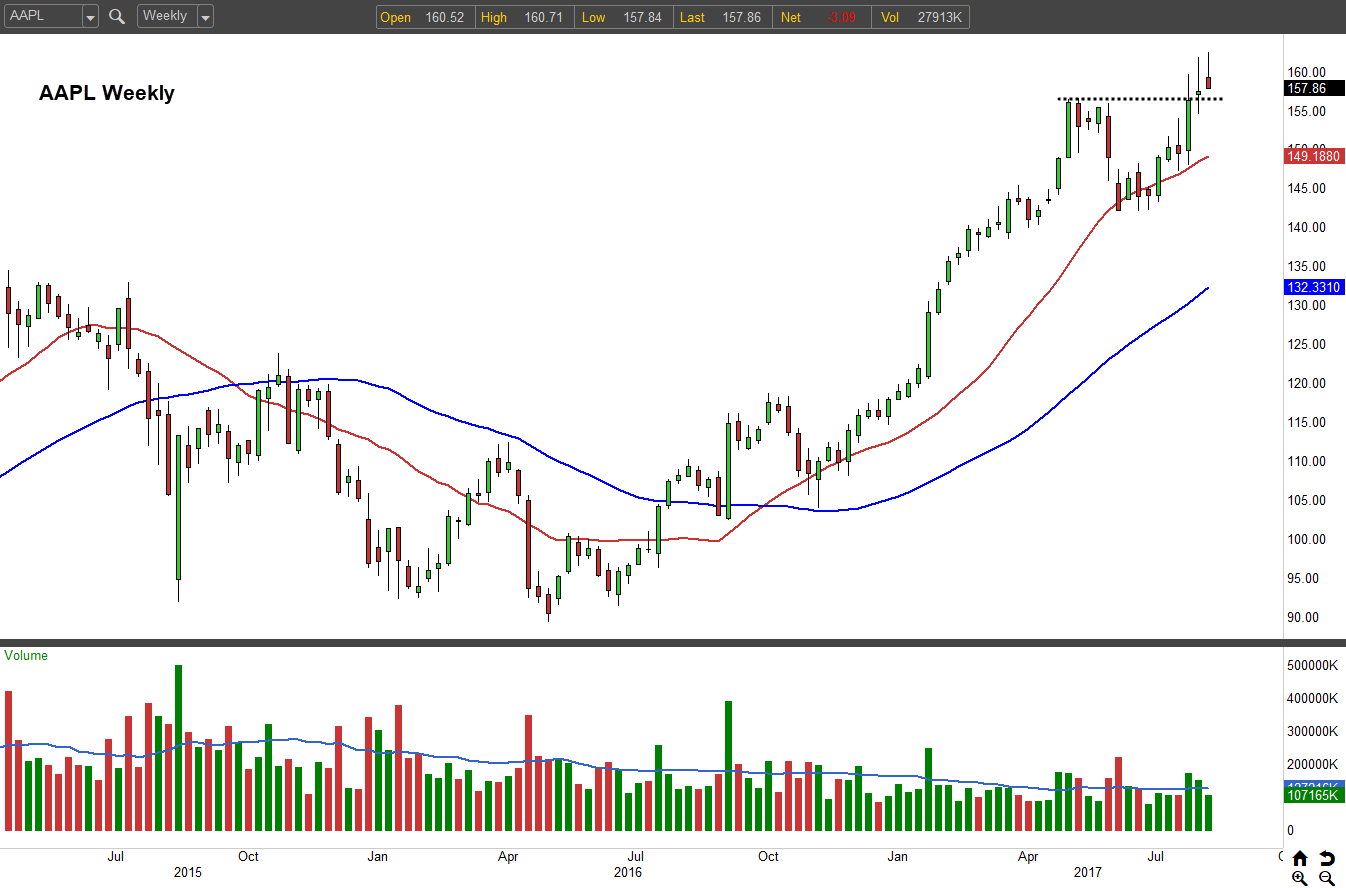The width and height of the screenshot is (1346, 888).
Task: Click the 2015 year label on time axis
Action: tap(187, 873)
